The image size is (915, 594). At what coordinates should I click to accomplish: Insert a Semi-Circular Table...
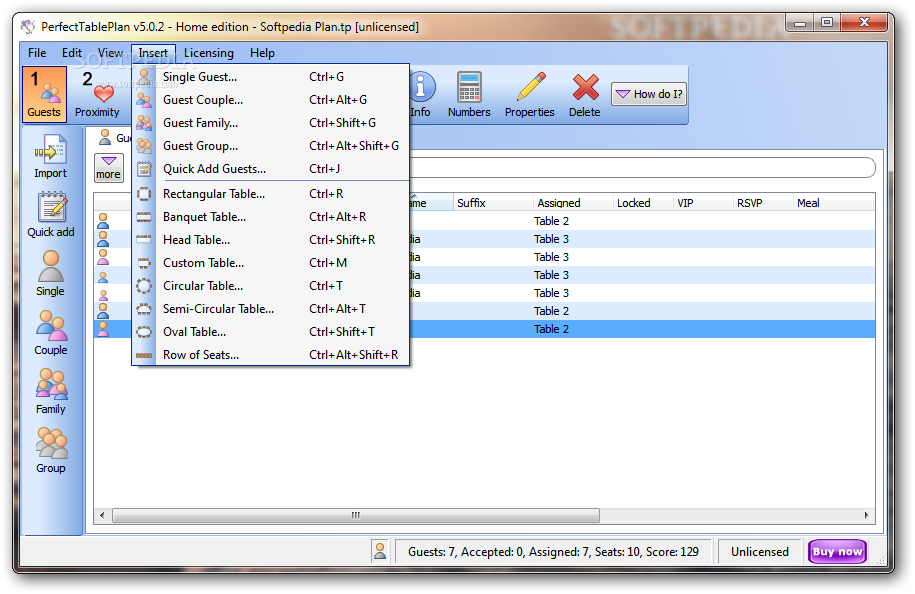click(x=271, y=309)
